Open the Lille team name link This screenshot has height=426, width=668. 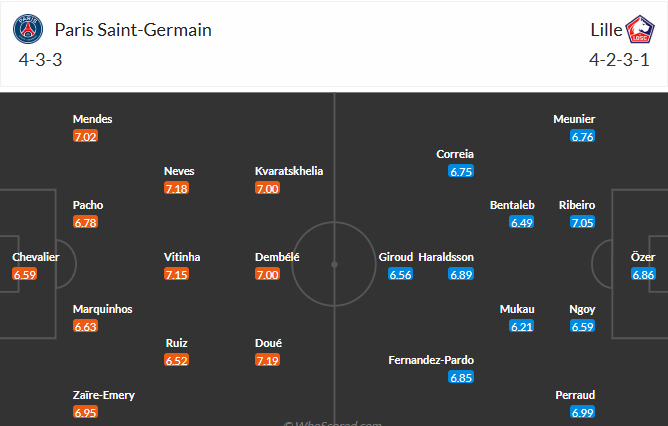(603, 30)
